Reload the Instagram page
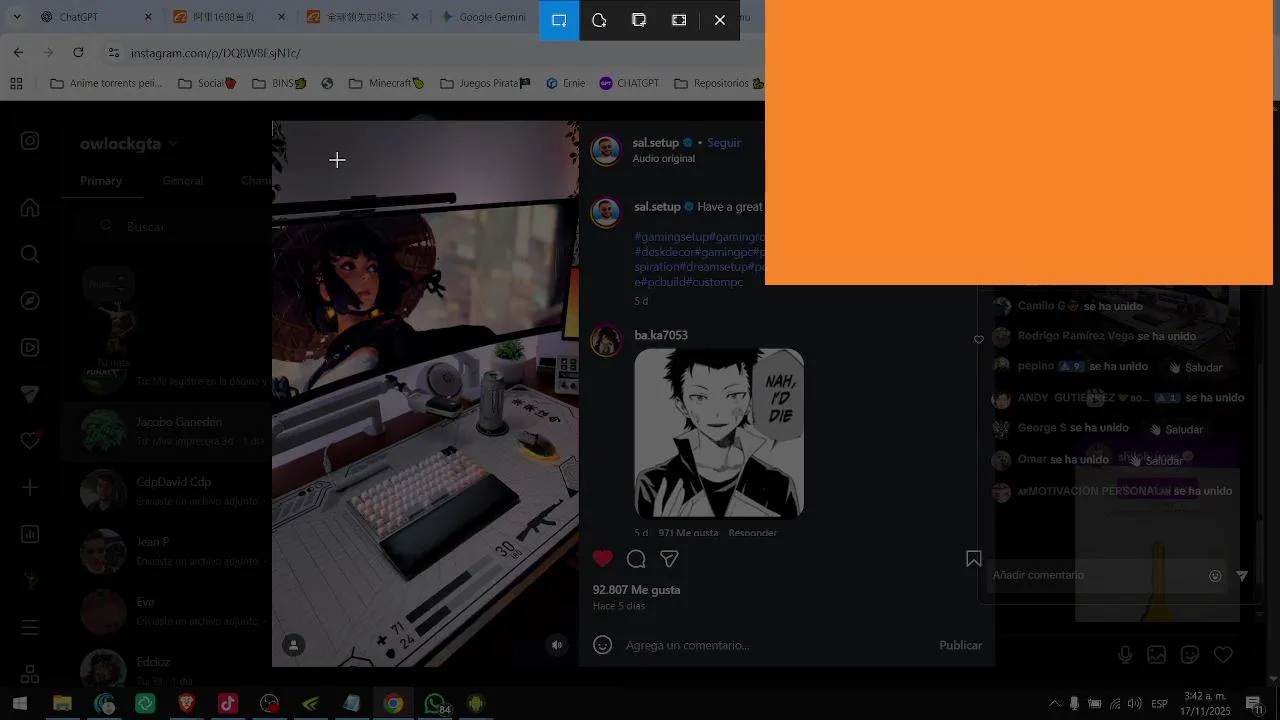1280x720 pixels. [x=79, y=52]
